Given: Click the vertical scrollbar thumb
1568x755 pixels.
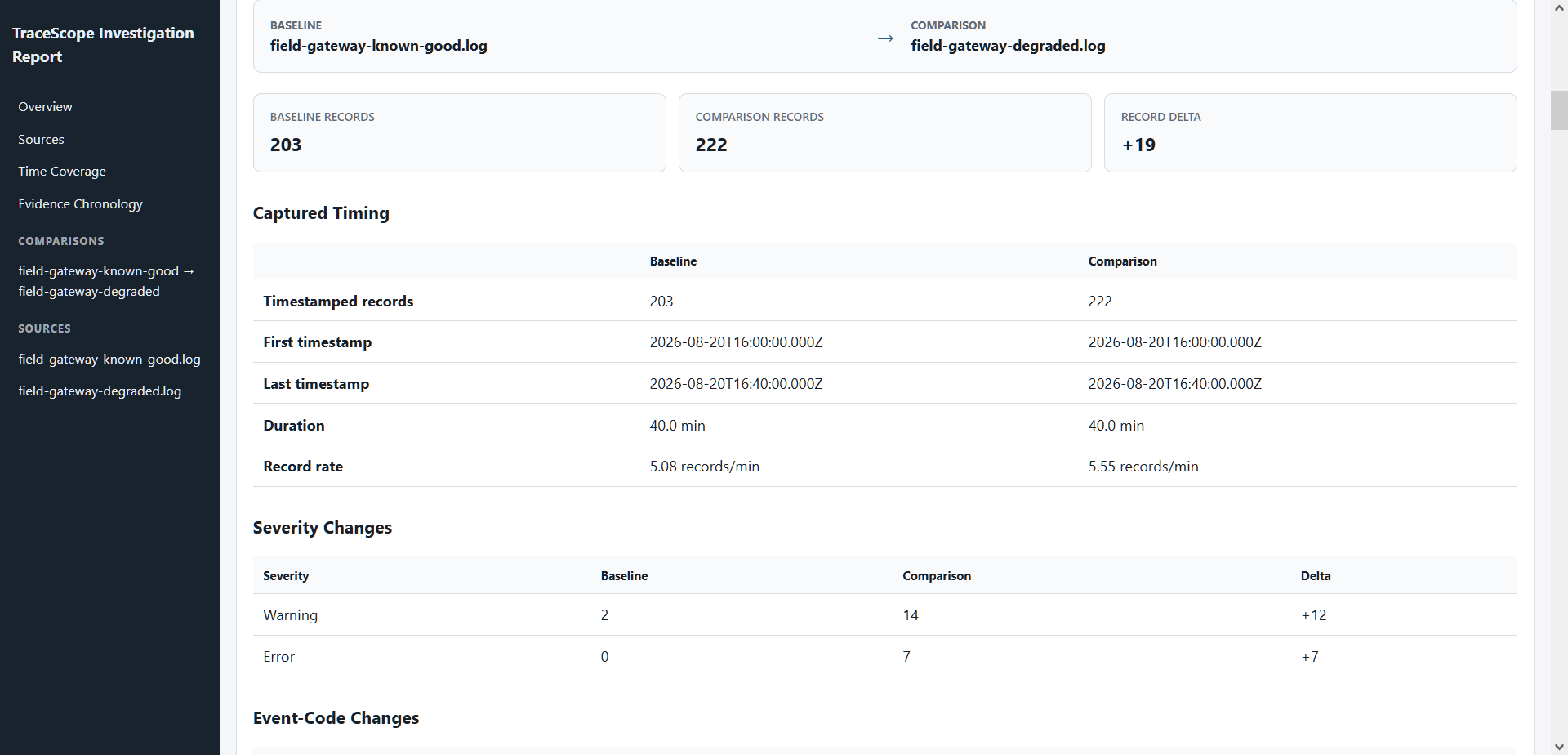Looking at the screenshot, I should pyautogui.click(x=1559, y=110).
